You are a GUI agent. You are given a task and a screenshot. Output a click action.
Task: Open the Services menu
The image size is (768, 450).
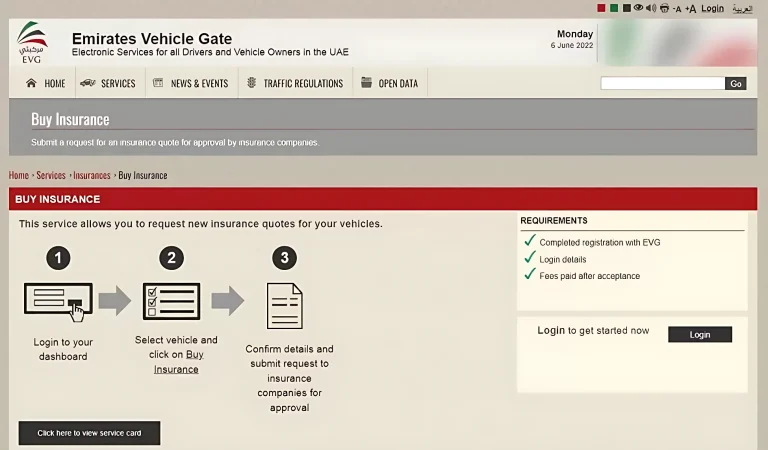(x=108, y=83)
